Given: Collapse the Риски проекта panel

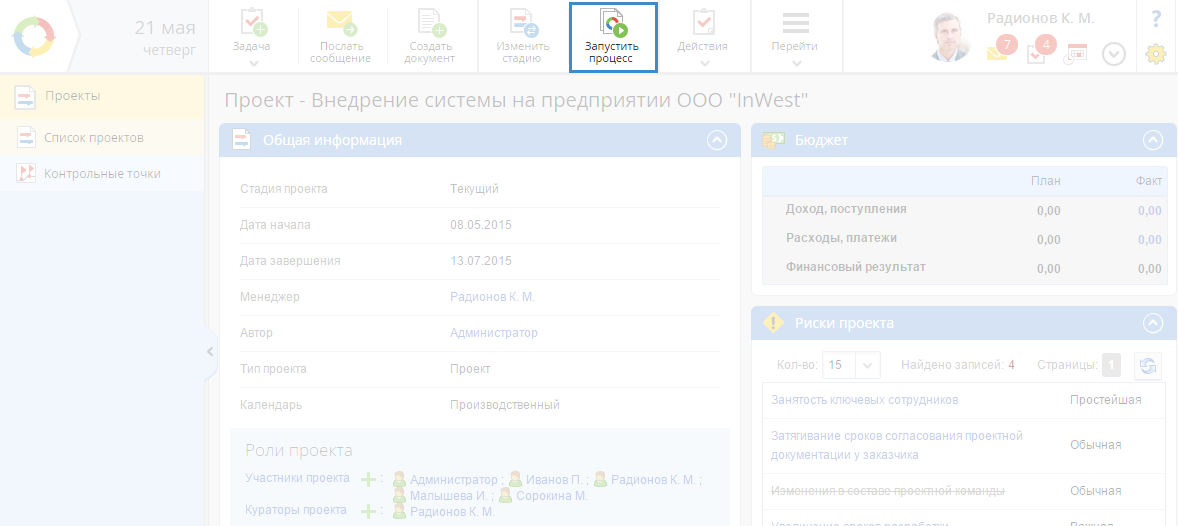Looking at the screenshot, I should pyautogui.click(x=1153, y=323).
